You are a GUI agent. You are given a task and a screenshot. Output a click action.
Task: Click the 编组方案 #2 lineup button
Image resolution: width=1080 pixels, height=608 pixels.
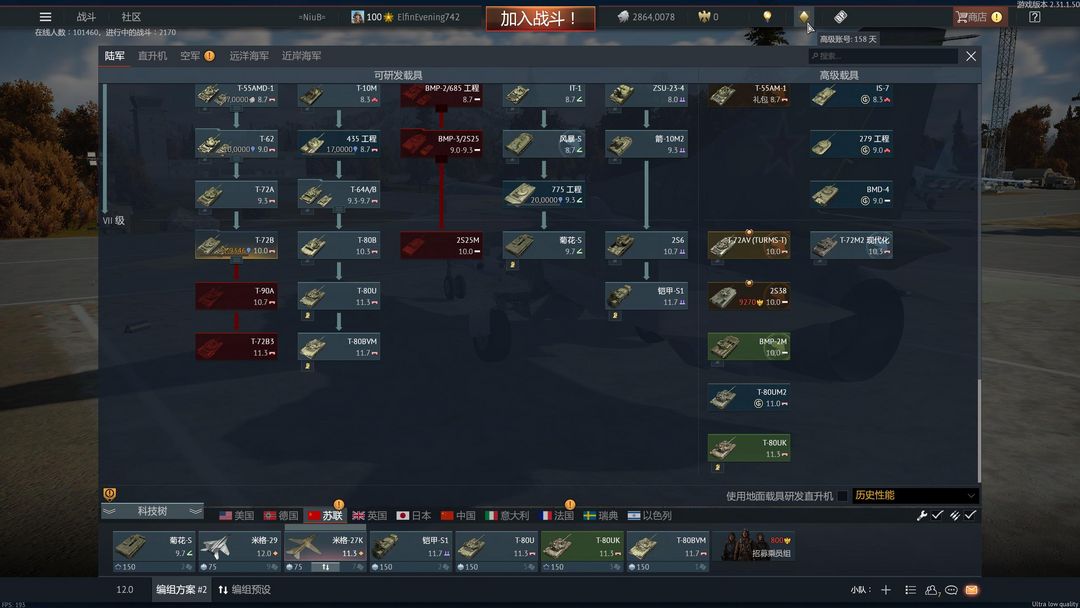[181, 590]
